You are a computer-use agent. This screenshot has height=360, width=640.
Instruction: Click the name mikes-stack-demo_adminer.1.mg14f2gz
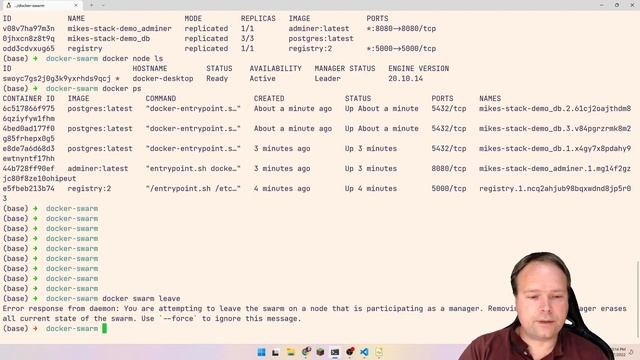[555, 169]
